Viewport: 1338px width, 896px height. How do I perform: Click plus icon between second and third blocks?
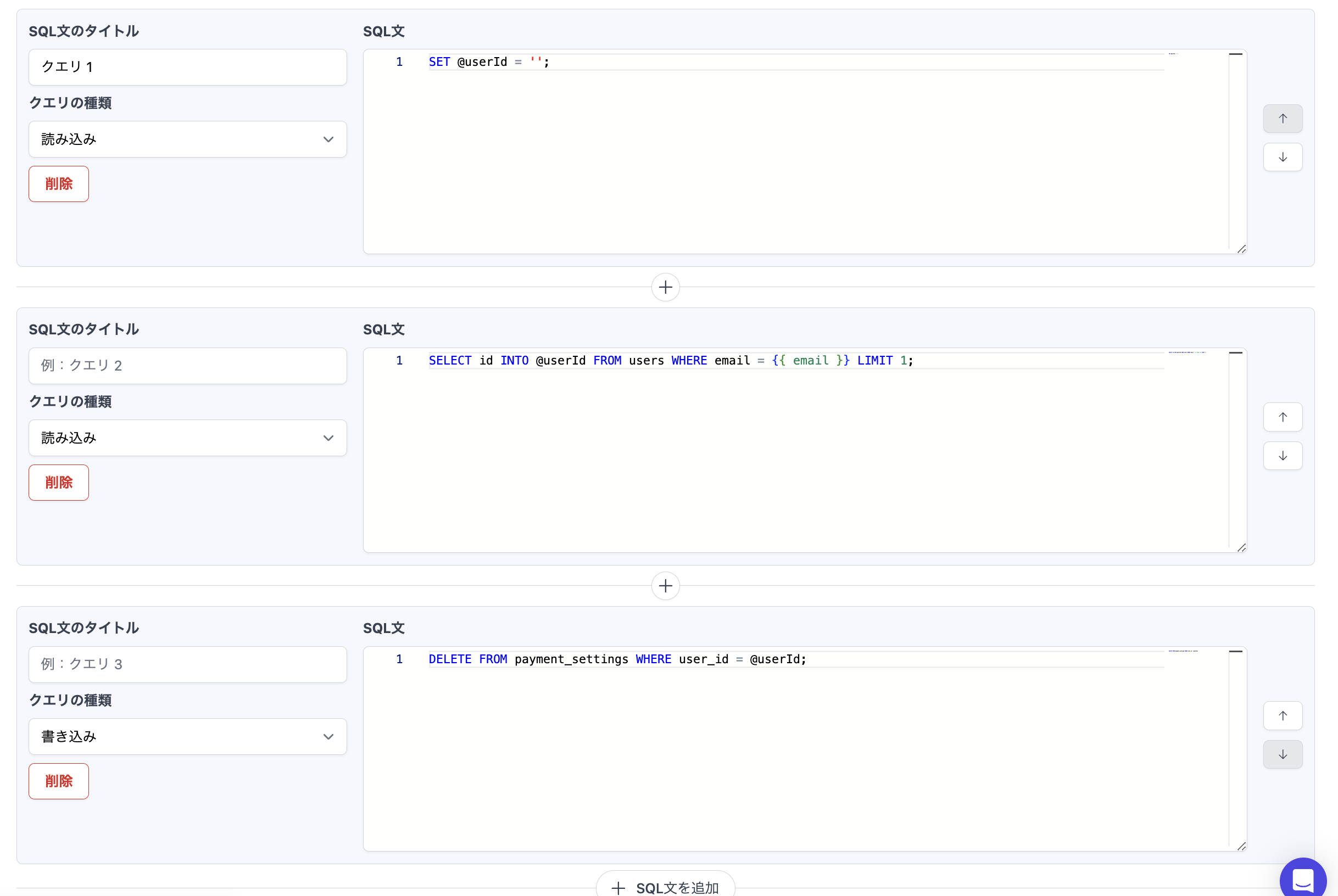(665, 586)
